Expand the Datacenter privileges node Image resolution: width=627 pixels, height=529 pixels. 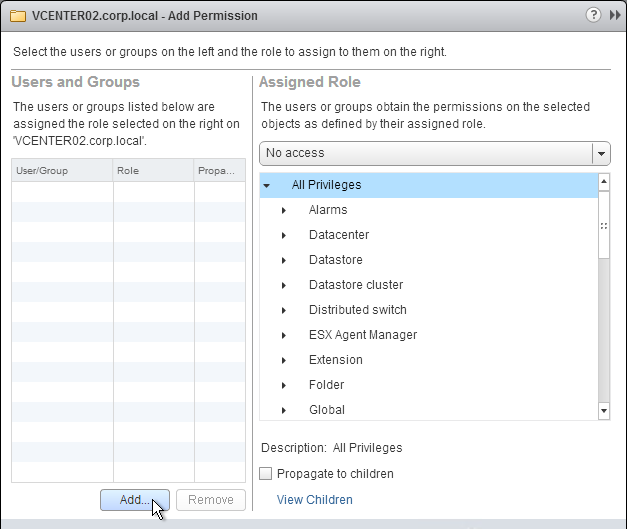click(x=284, y=235)
